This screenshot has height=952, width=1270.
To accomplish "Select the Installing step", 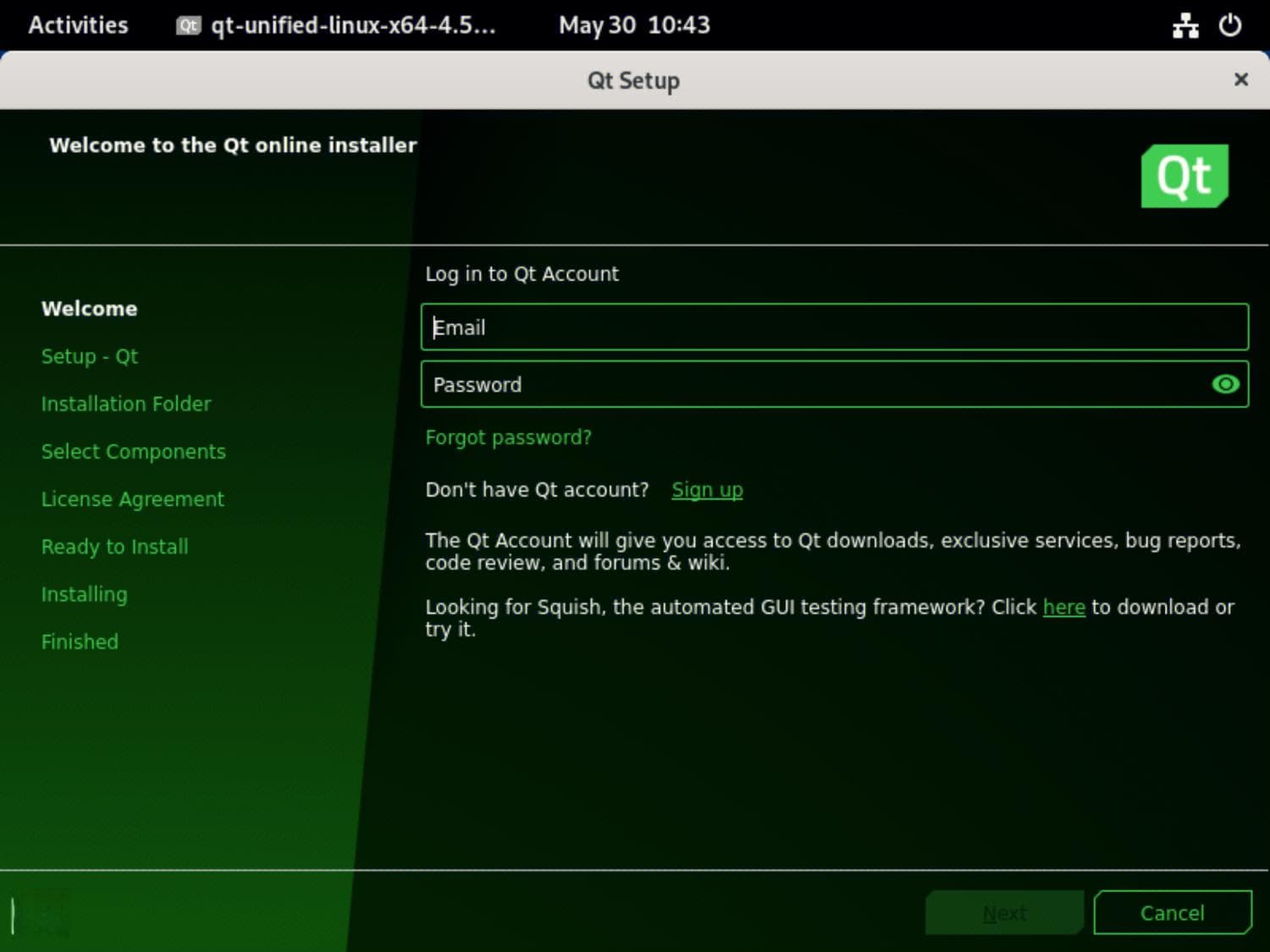I will 85,594.
